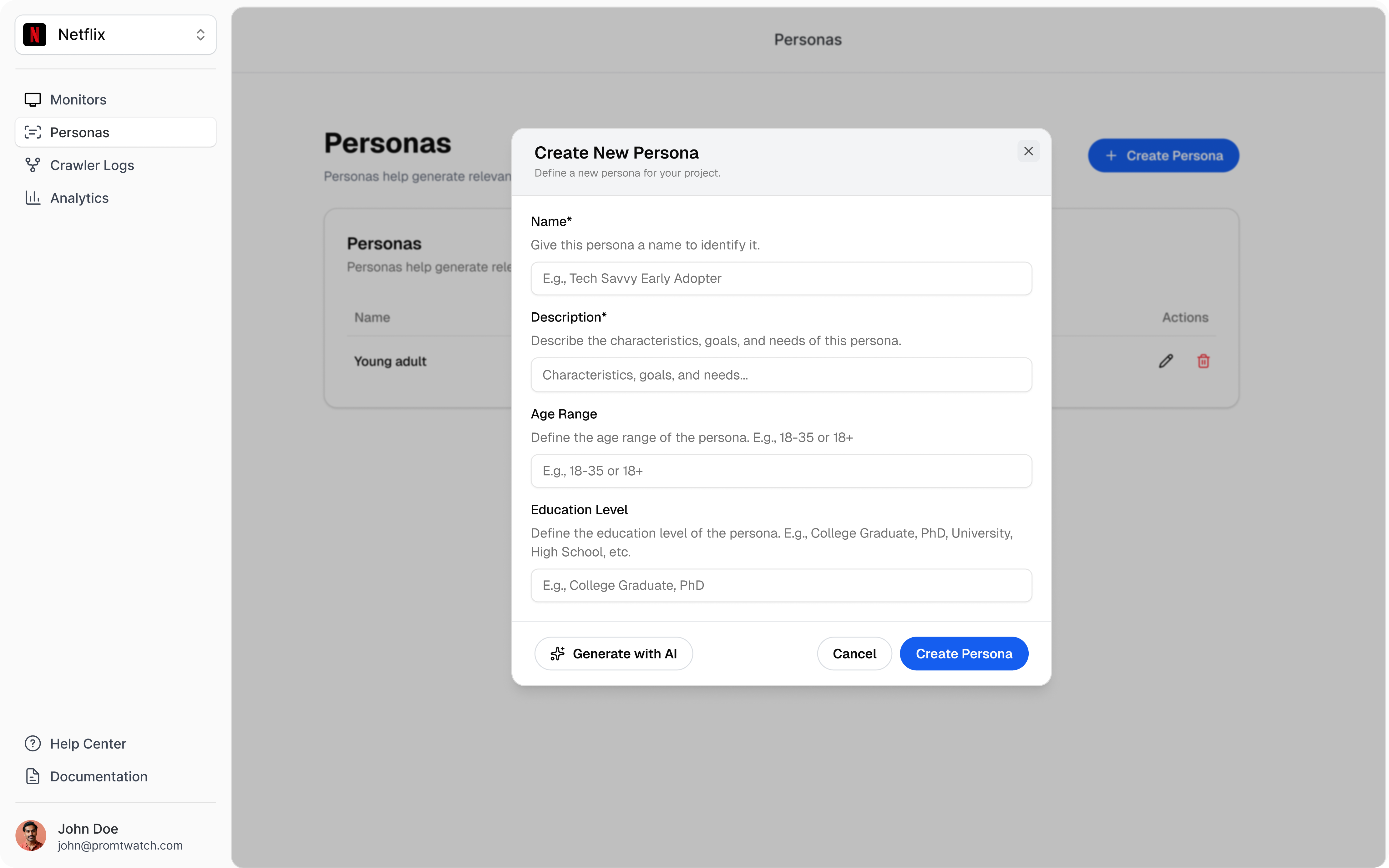Click the Education Level input field

tap(781, 585)
